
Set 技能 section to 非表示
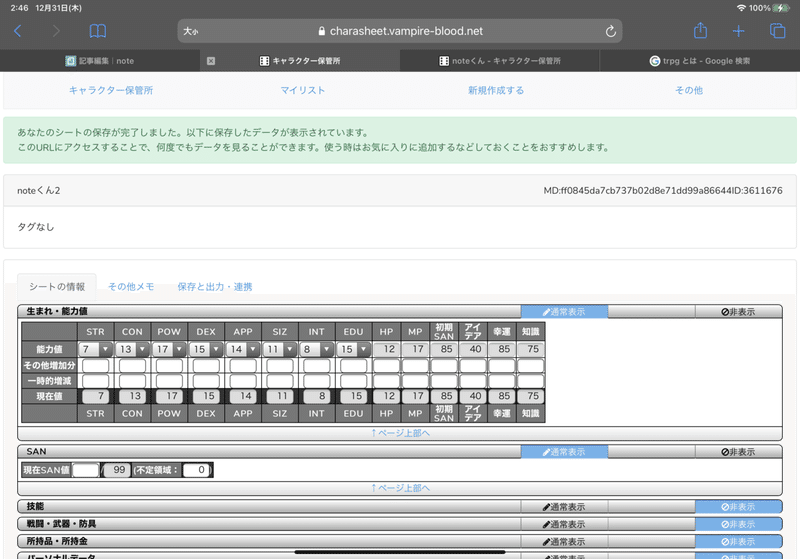pos(738,507)
